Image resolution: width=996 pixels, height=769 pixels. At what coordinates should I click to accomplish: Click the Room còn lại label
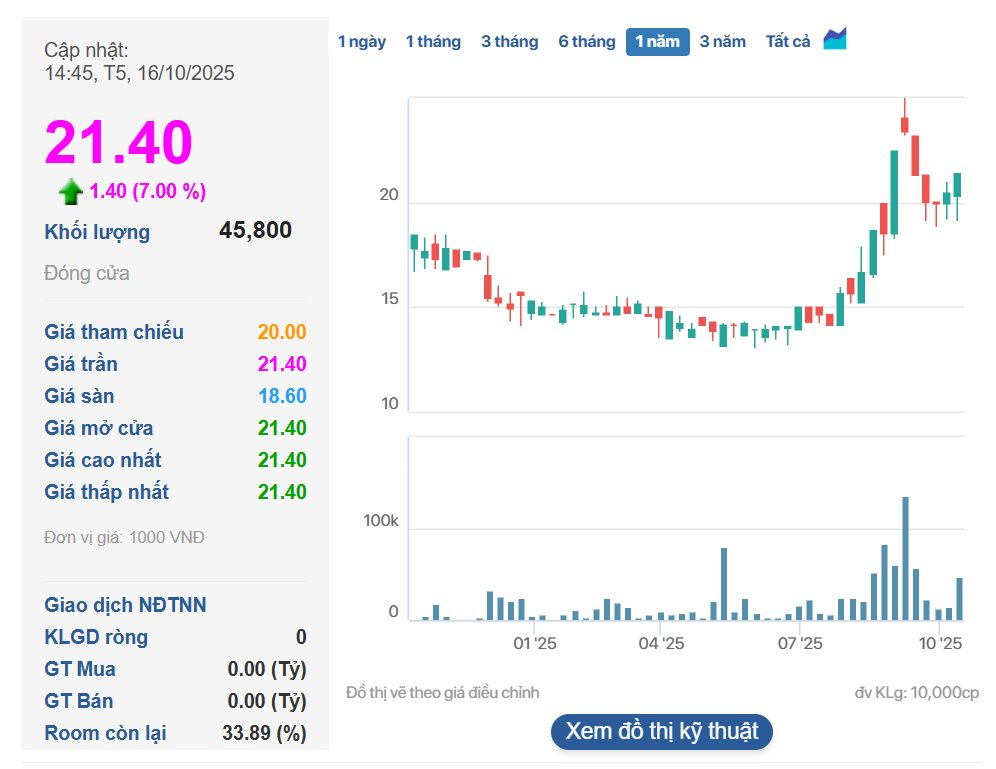[x=105, y=733]
